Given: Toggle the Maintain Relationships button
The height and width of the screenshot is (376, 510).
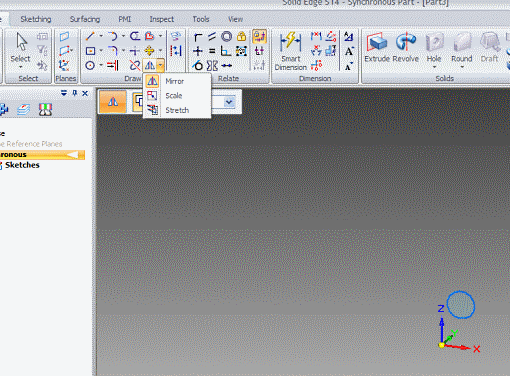Looking at the screenshot, I should 259,36.
